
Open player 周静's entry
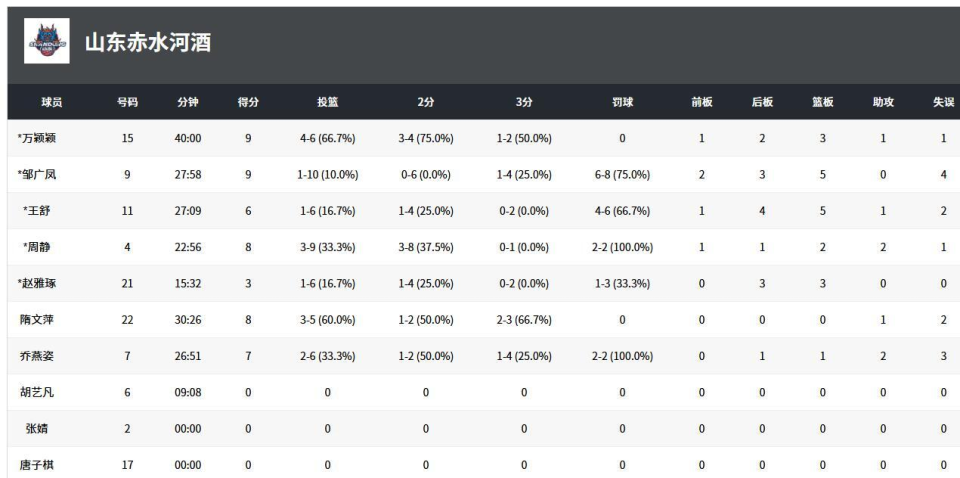tap(39, 247)
